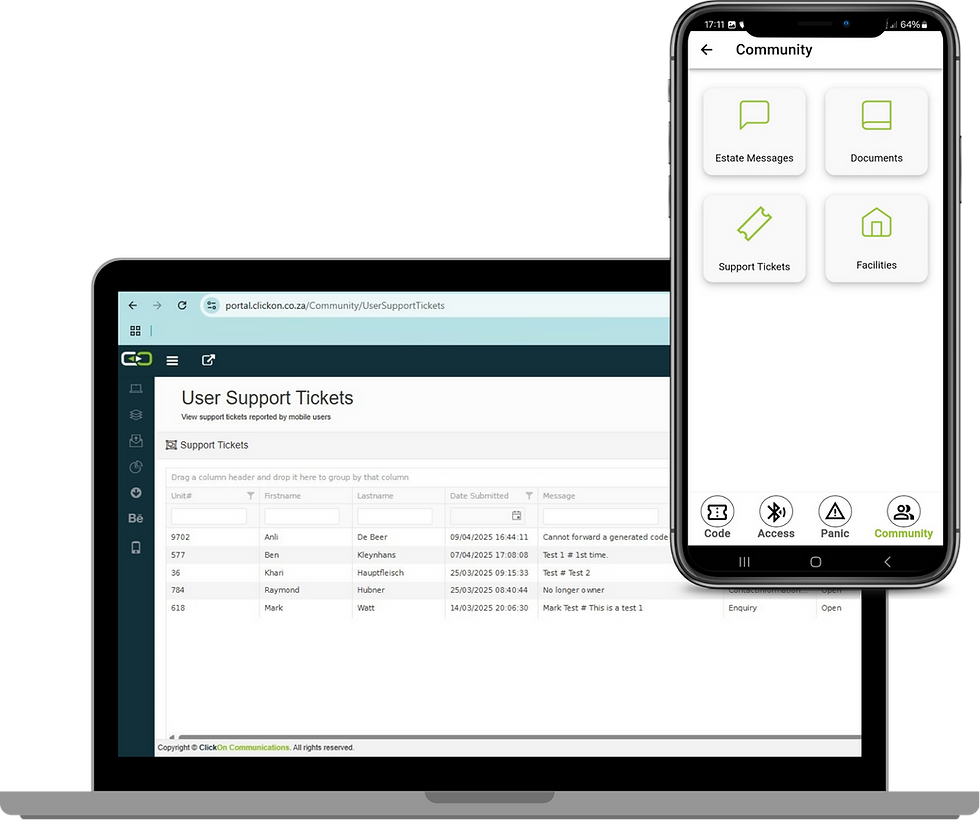The height and width of the screenshot is (820, 980).
Task: Click the Firstname filter input field
Action: (302, 516)
